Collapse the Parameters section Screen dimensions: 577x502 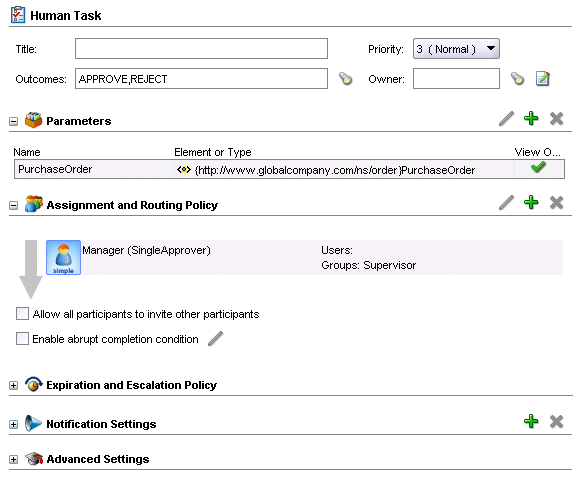click(14, 121)
